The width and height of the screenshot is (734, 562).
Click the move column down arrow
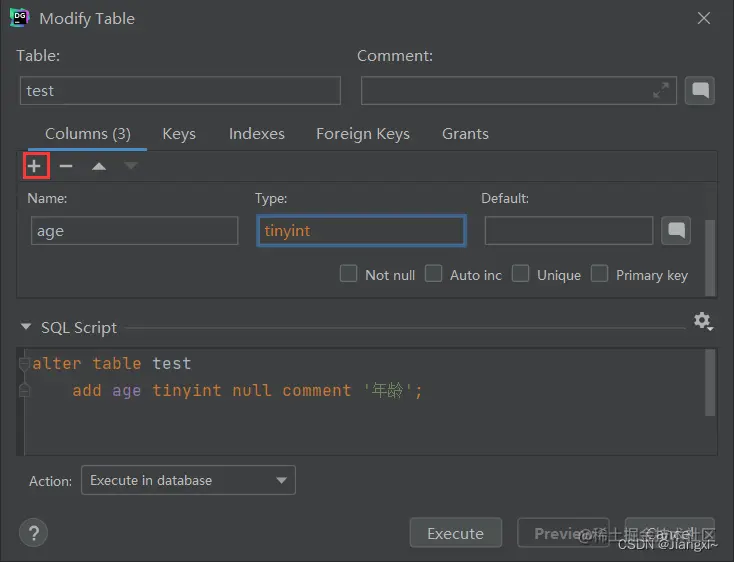point(131,166)
